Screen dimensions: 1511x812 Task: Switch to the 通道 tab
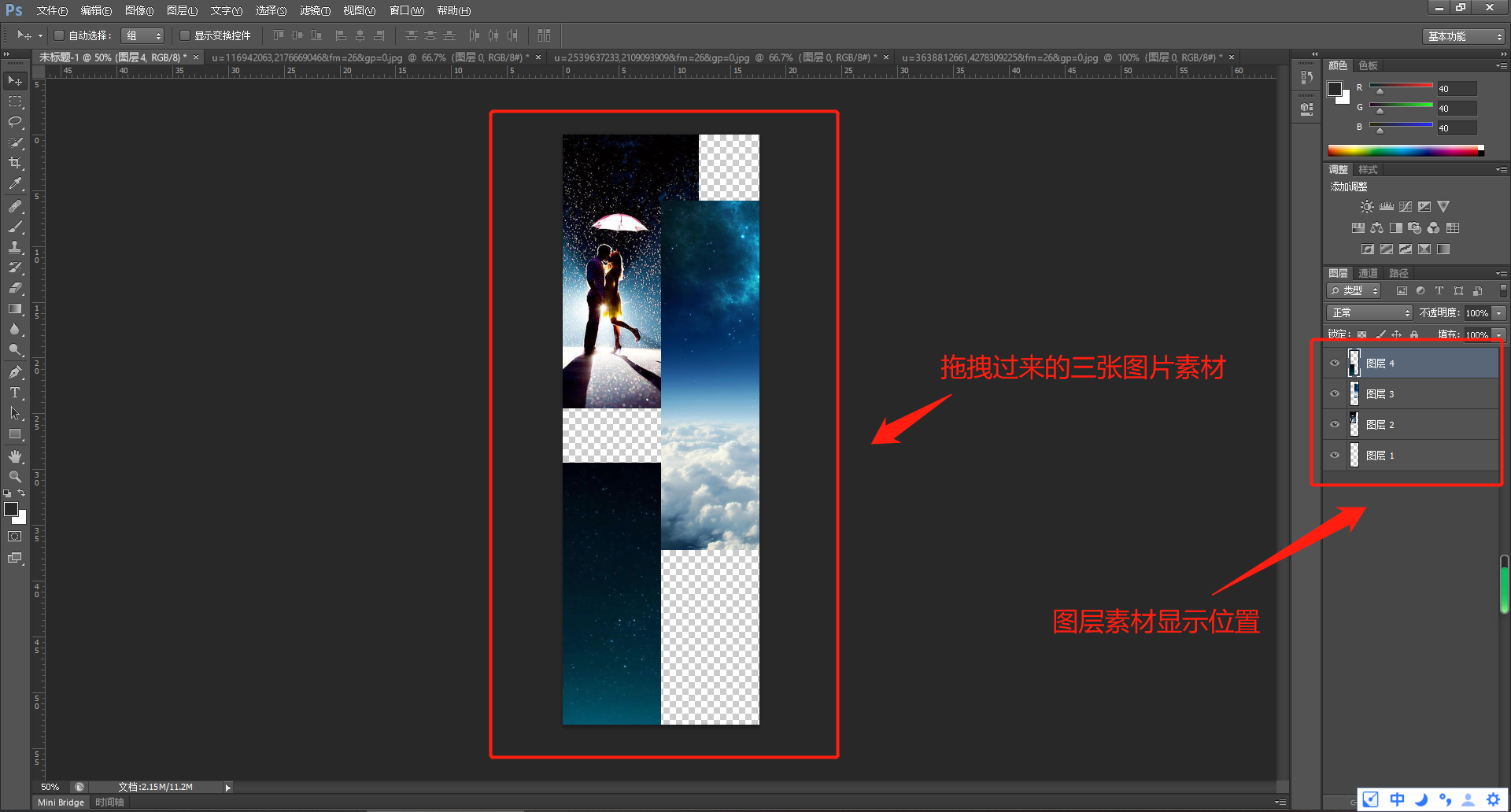point(1367,273)
